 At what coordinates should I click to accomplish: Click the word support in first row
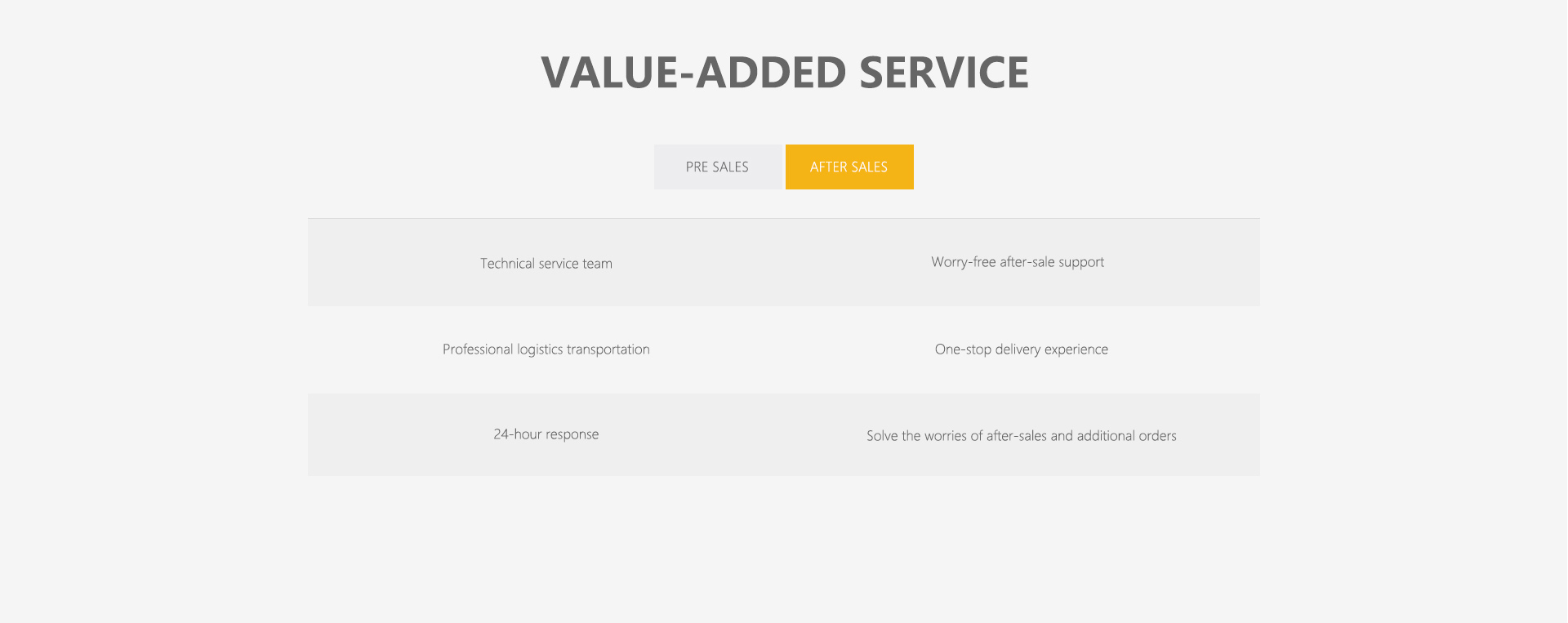1081,262
